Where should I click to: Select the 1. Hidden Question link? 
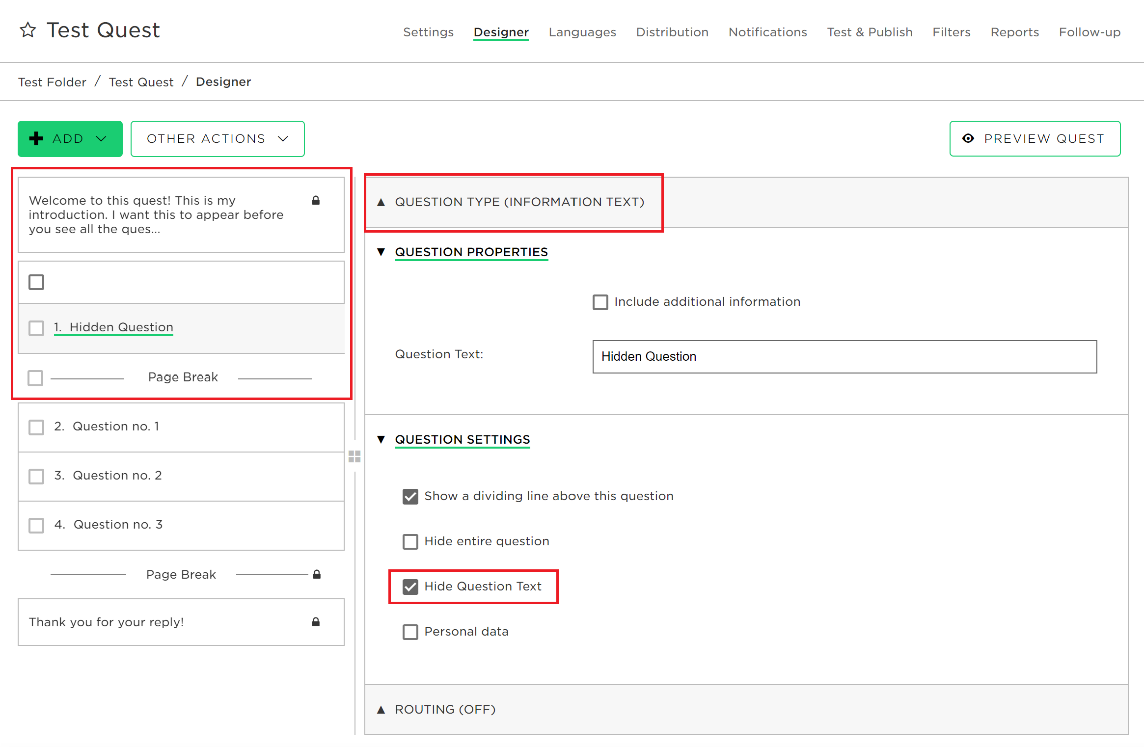(114, 328)
